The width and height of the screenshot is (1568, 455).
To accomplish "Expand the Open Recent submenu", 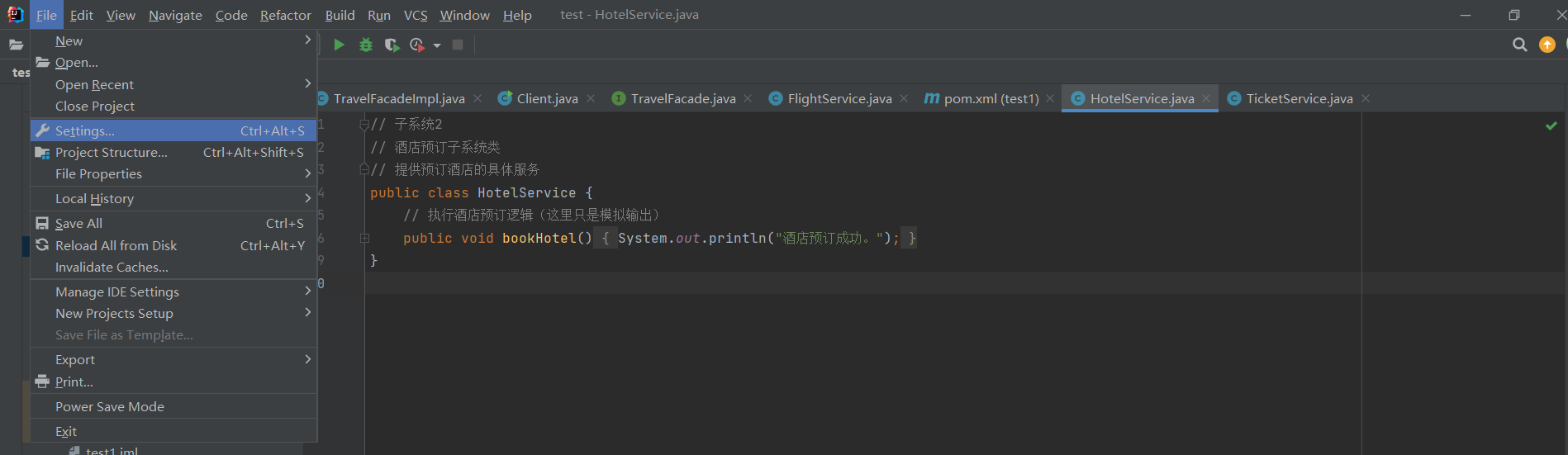I will [x=307, y=83].
